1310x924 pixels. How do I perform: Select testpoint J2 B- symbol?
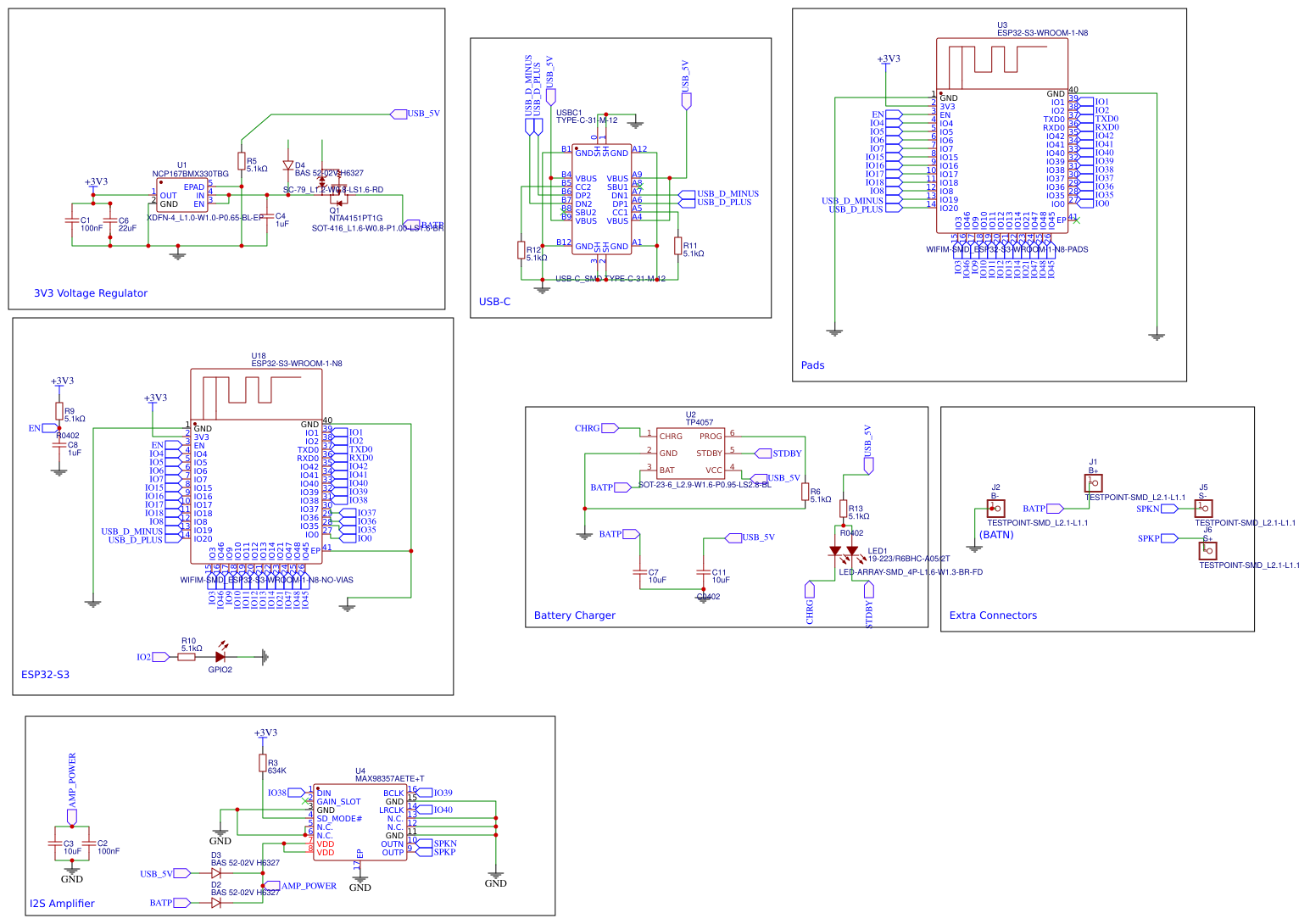point(996,509)
